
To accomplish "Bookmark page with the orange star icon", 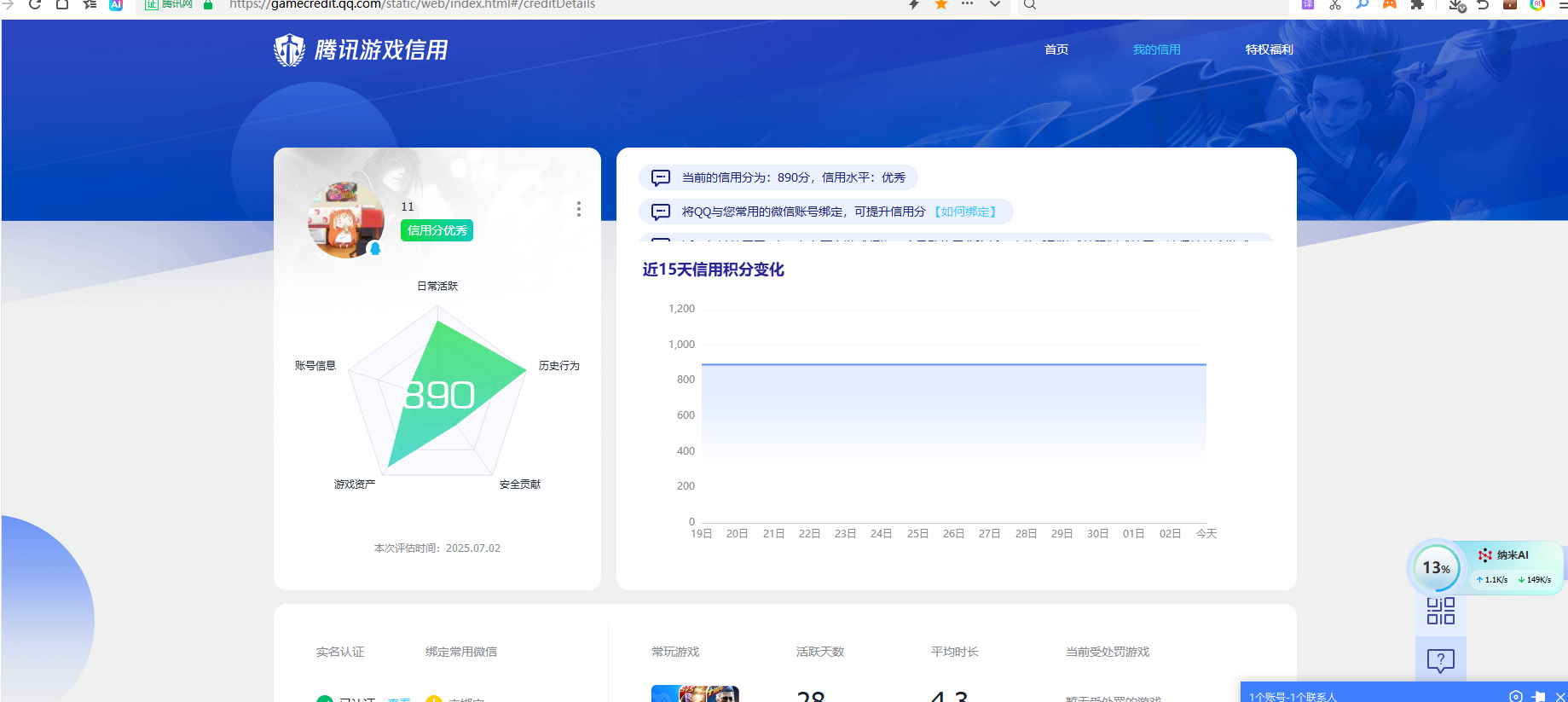I will [941, 4].
